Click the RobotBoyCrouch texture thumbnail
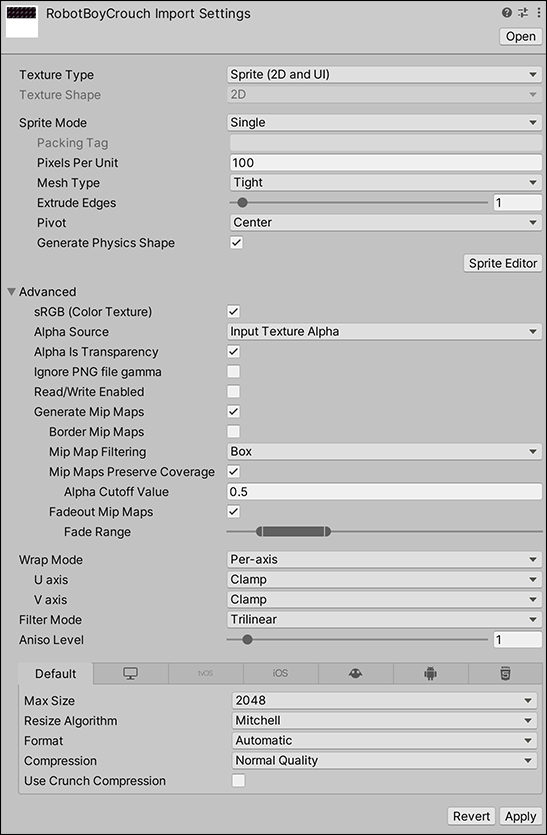Image resolution: width=547 pixels, height=835 pixels. coord(22,21)
